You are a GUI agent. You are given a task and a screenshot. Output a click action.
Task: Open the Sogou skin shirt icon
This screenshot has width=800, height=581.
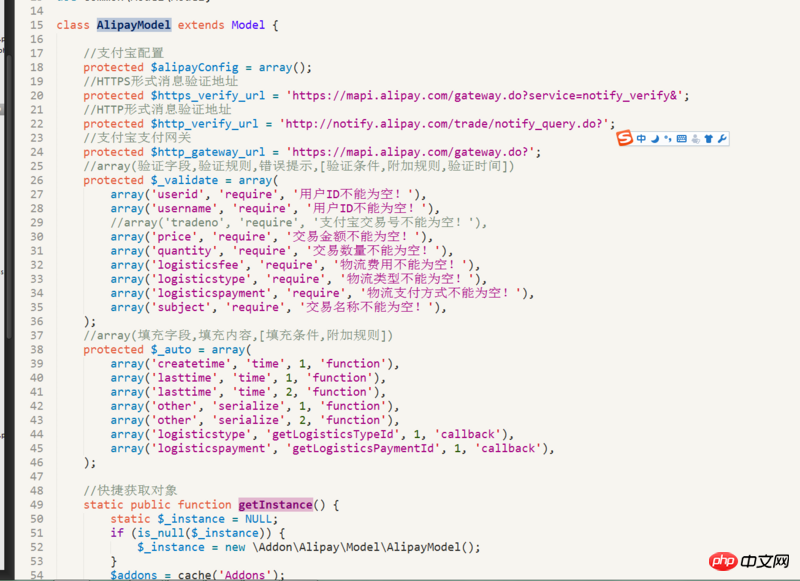(x=709, y=138)
